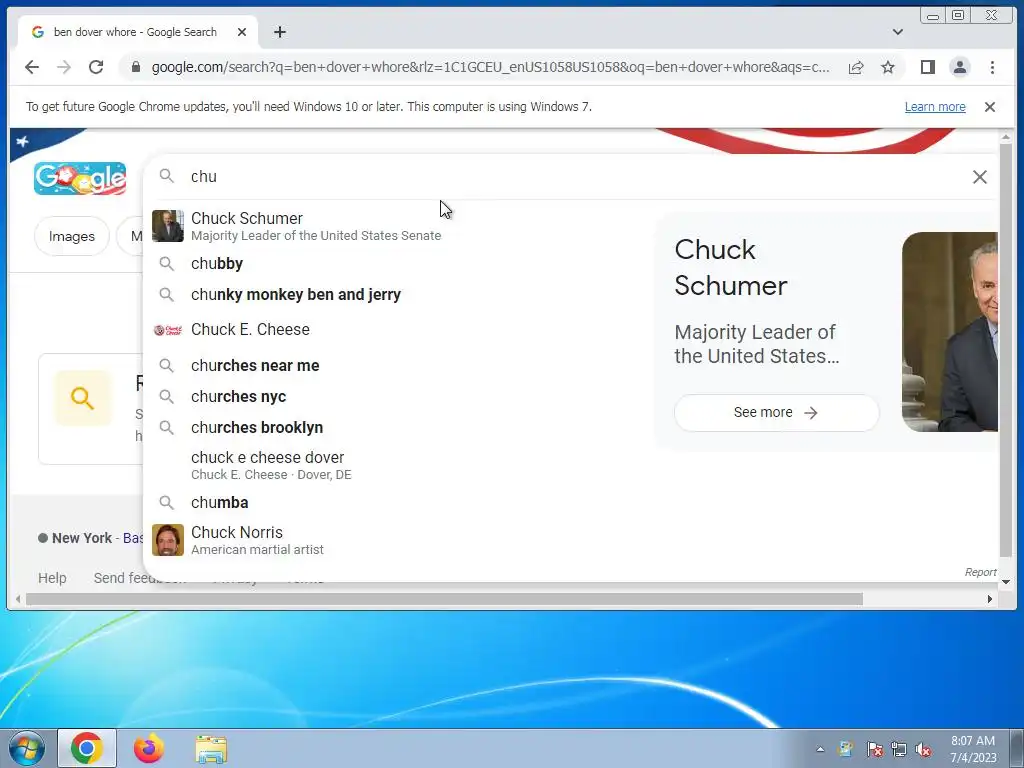
Task: Show hidden system tray icons
Action: pos(820,750)
